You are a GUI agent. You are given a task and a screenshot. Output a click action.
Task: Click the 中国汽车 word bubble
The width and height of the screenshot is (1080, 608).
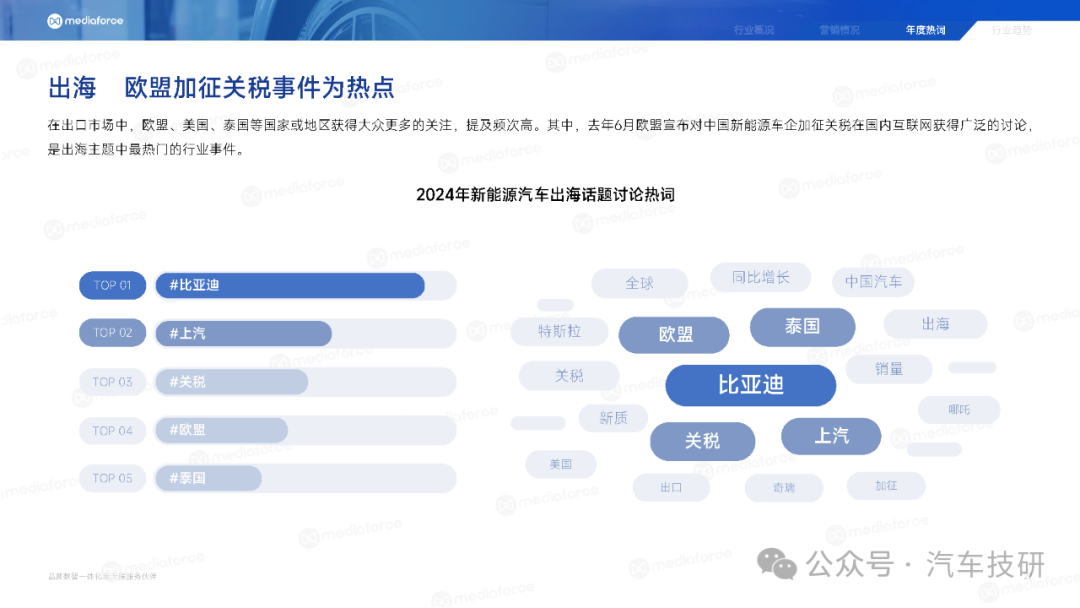coord(873,282)
